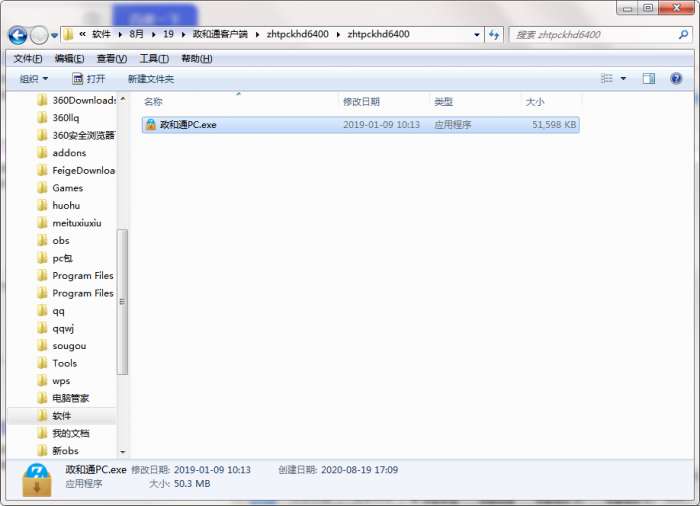Click the folder tree scroll-down arrow
700x506 pixels.
point(123,452)
